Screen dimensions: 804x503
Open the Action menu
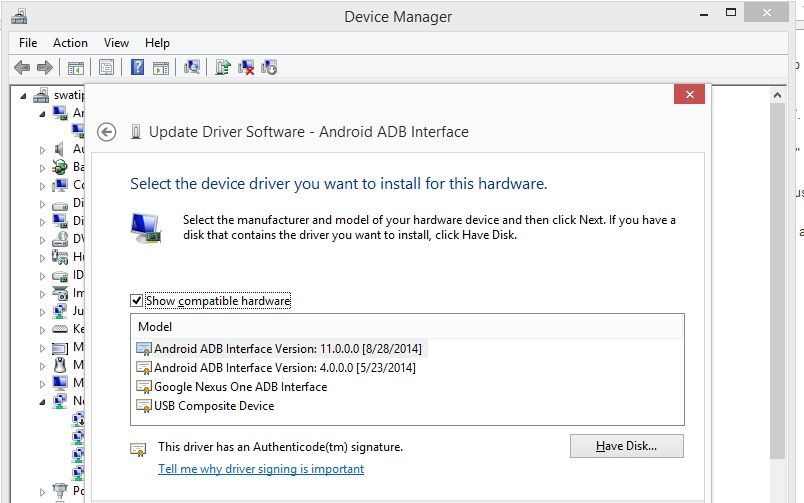(70, 43)
